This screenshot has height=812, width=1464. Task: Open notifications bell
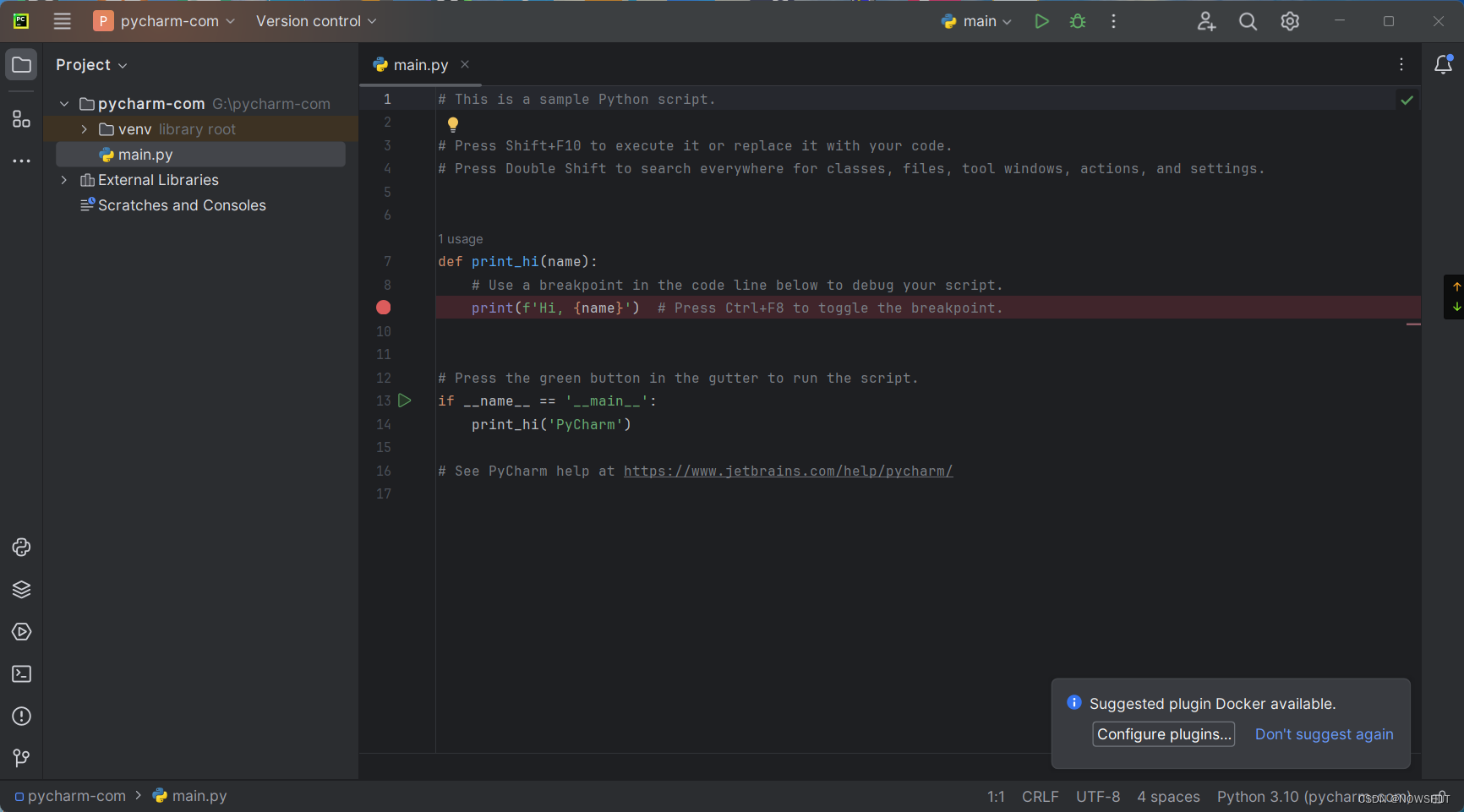click(x=1444, y=64)
